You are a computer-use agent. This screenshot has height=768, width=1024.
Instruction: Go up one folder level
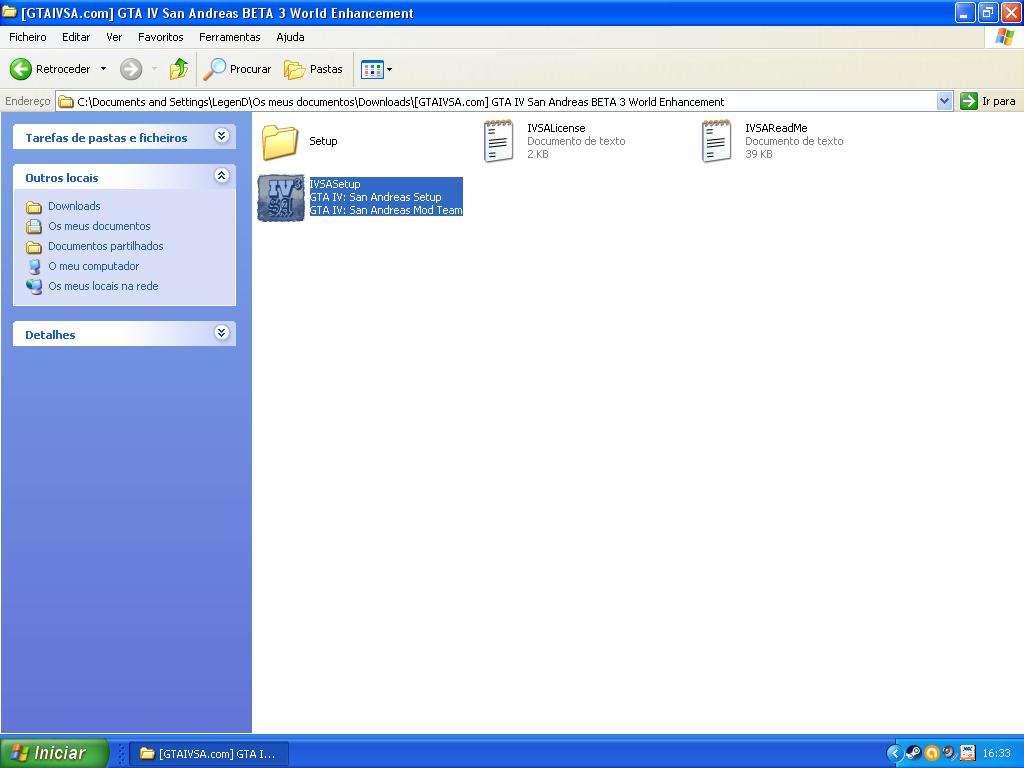(x=178, y=69)
